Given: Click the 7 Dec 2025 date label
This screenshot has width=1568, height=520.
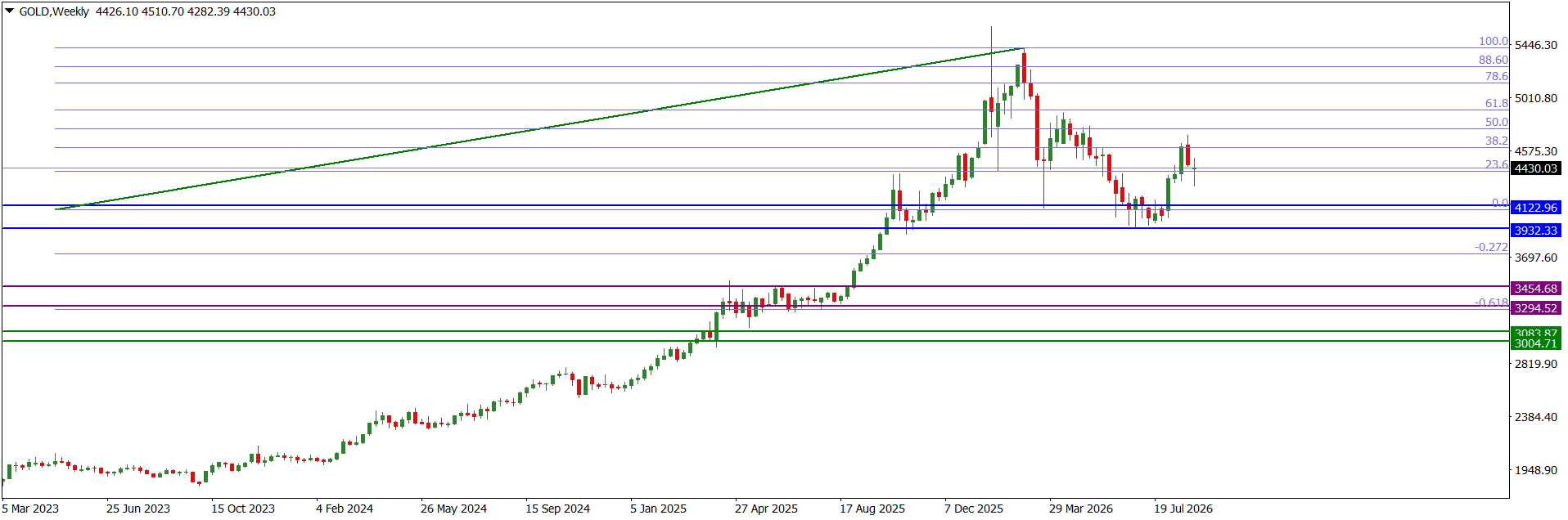Looking at the screenshot, I should click(x=974, y=509).
